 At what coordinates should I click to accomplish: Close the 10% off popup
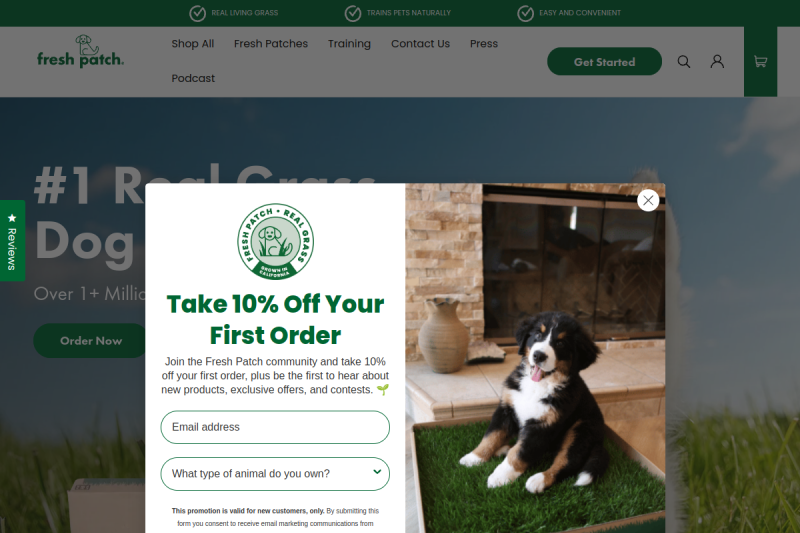pyautogui.click(x=648, y=200)
